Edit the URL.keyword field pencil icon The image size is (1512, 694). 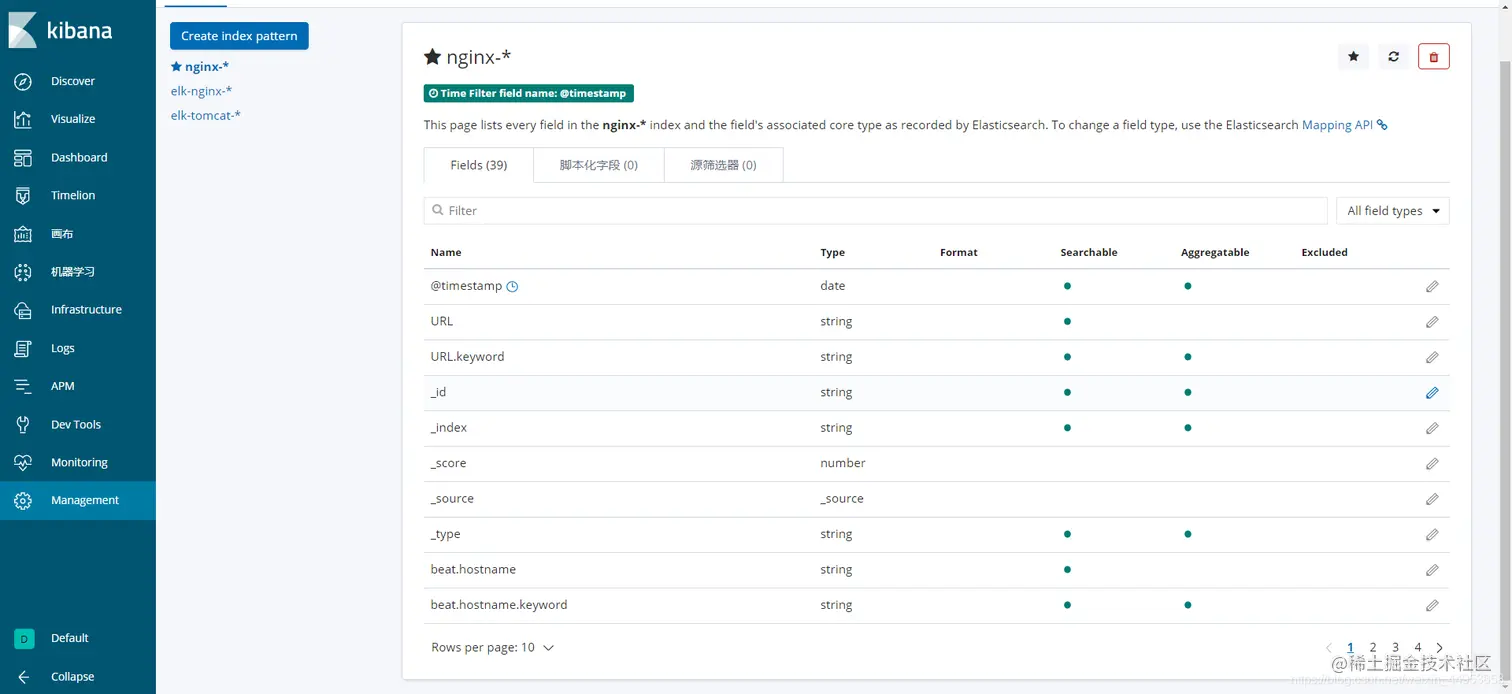(1432, 357)
